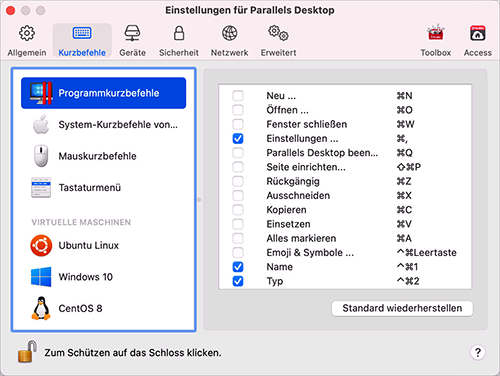Click the Windows 10 logo icon
The width and height of the screenshot is (500, 376).
(x=41, y=277)
